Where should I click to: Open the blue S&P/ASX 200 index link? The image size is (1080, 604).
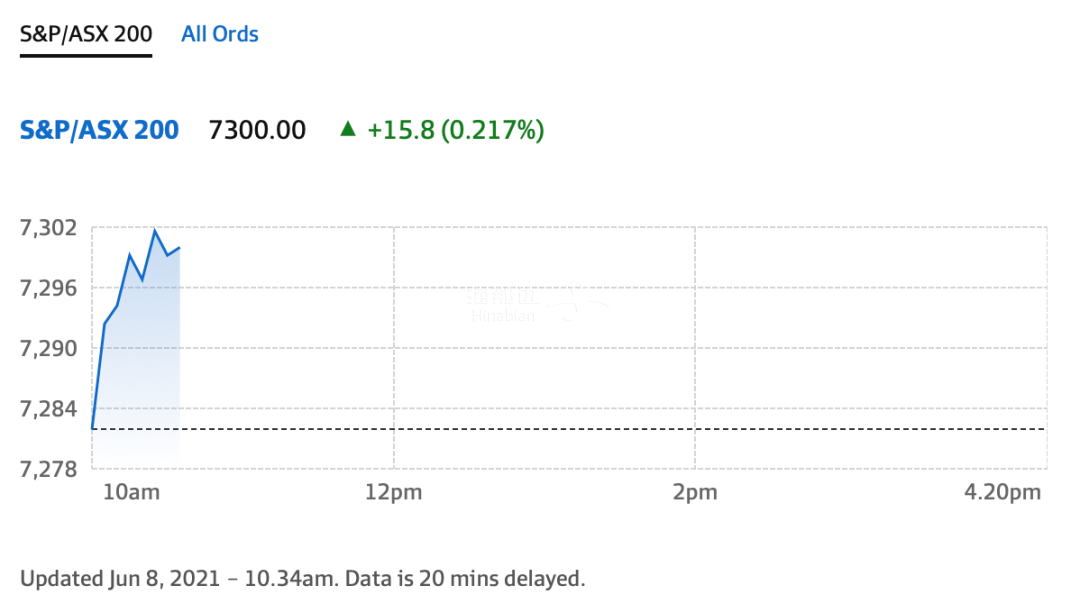click(x=99, y=129)
